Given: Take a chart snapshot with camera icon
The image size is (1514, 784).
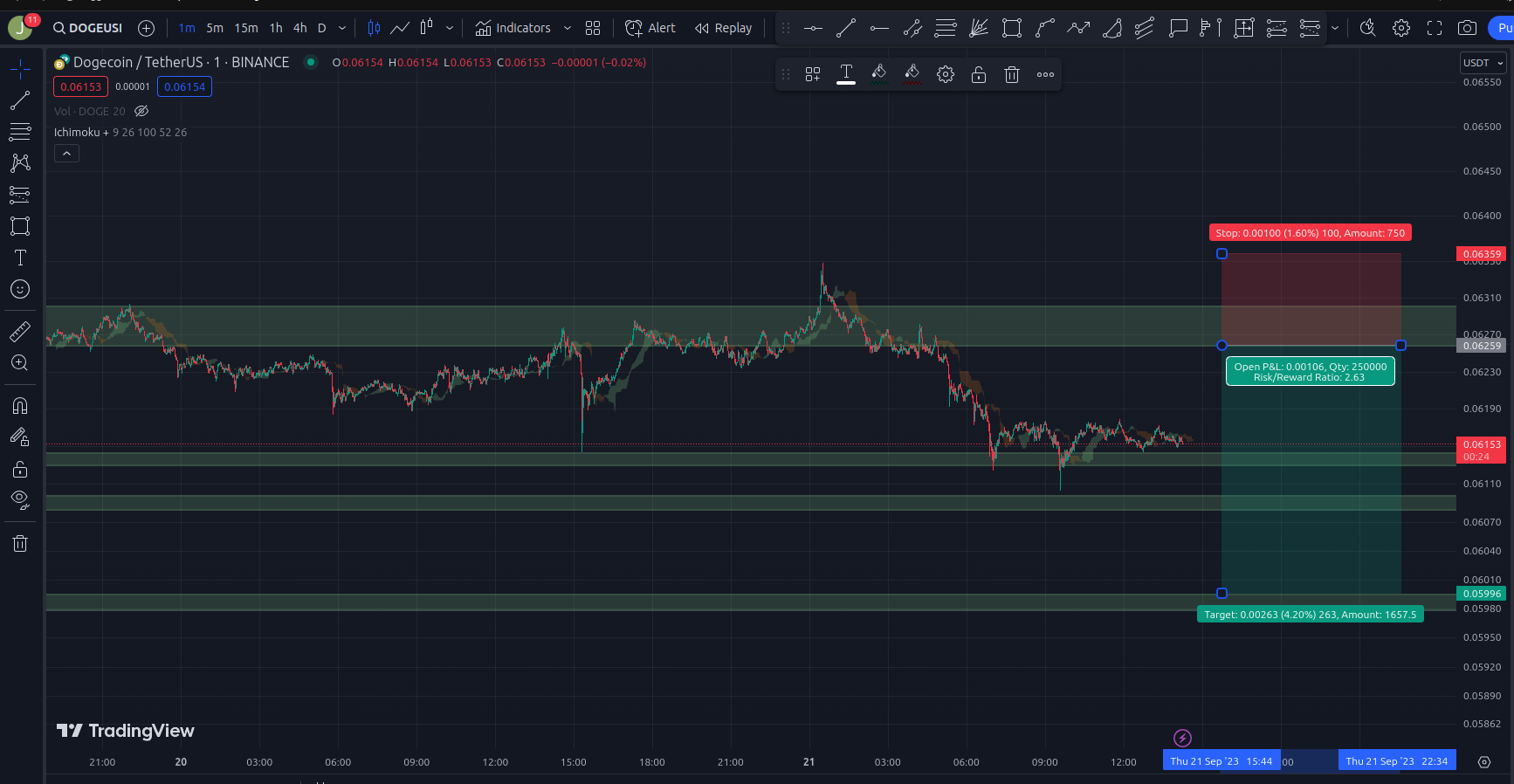Looking at the screenshot, I should click(x=1468, y=28).
